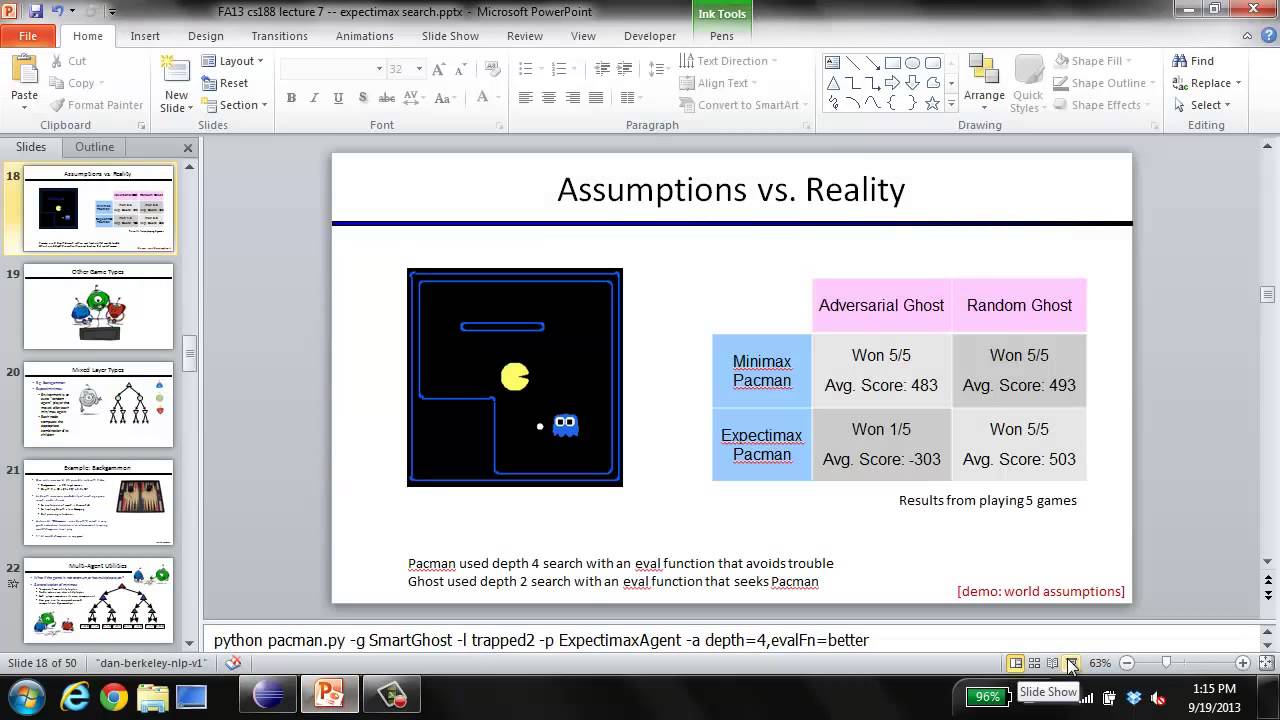Adjust the zoom slider handle
Screen dimensions: 1280x720
tap(1166, 663)
